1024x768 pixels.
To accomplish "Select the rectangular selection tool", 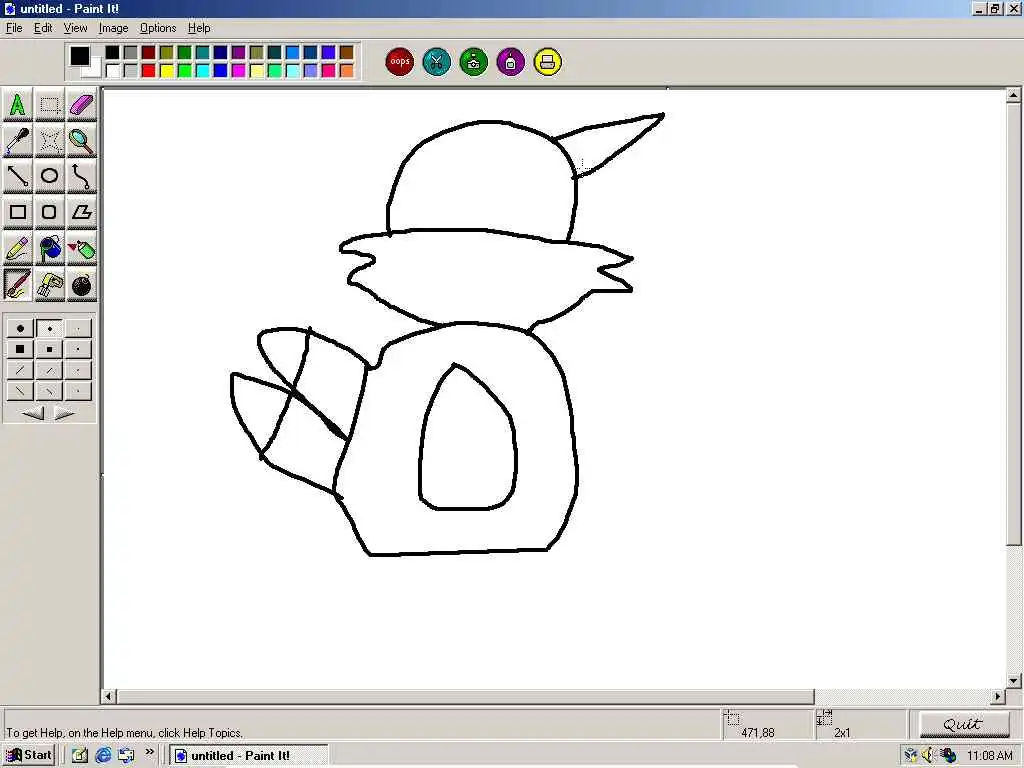I will click(x=50, y=104).
